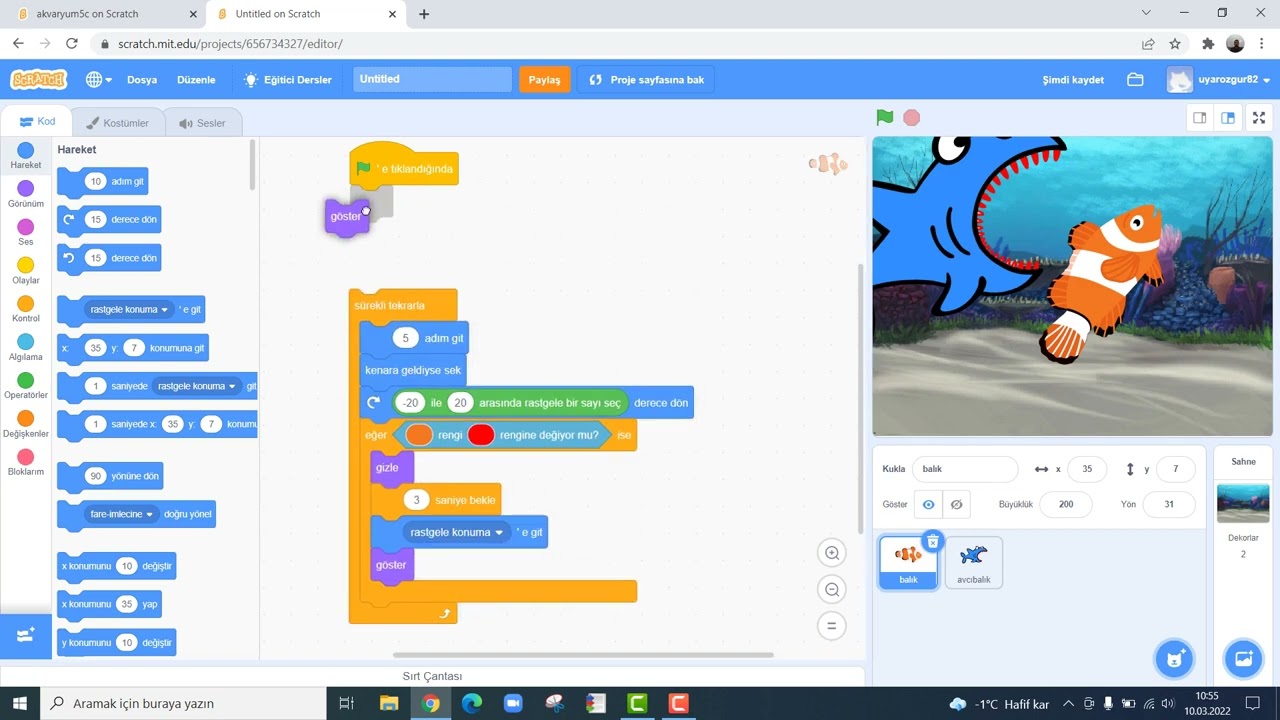Screen dimensions: 1280x720
Task: Enter full screen stage mode
Action: 1260,118
